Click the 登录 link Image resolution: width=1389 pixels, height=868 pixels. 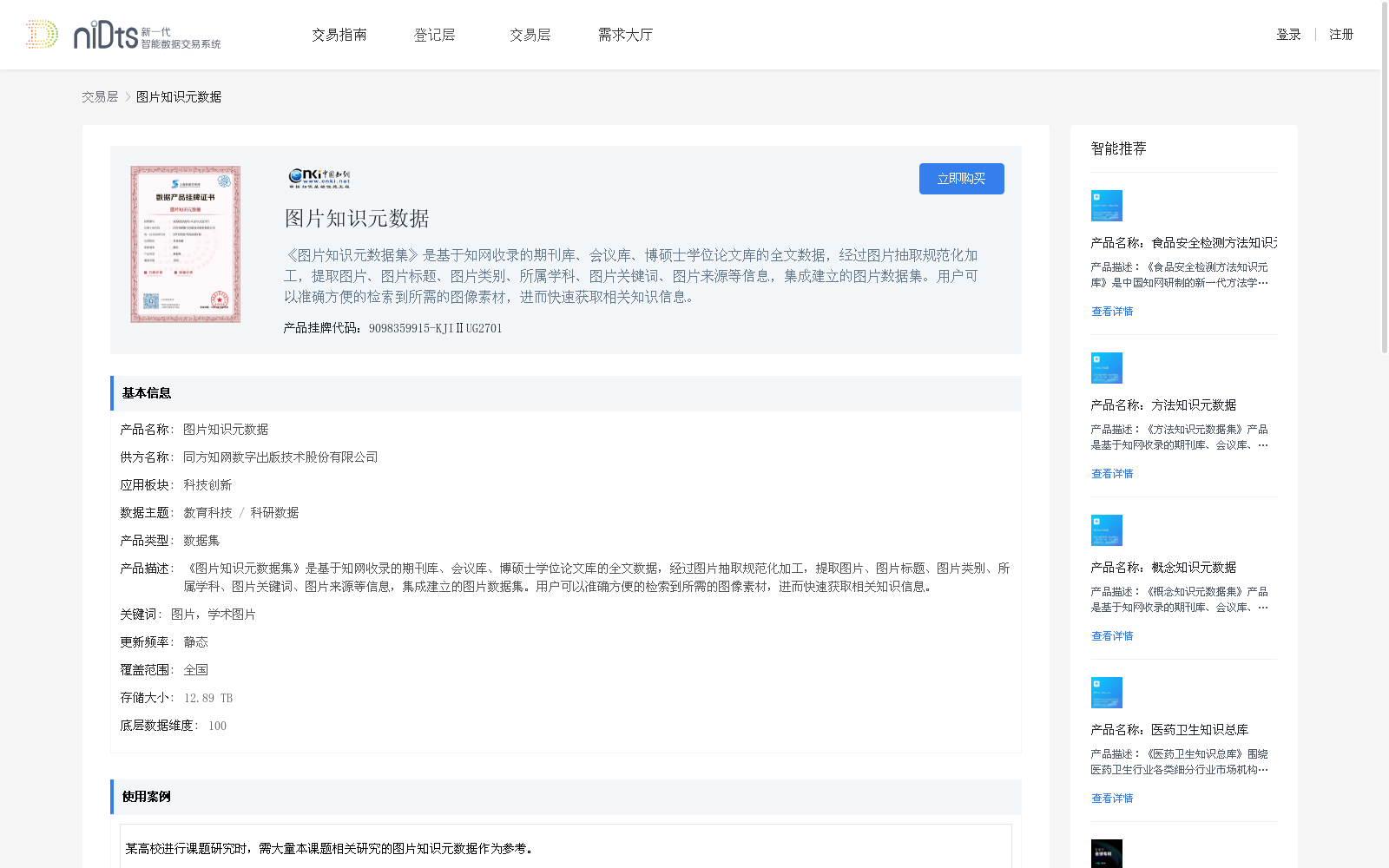click(1288, 35)
